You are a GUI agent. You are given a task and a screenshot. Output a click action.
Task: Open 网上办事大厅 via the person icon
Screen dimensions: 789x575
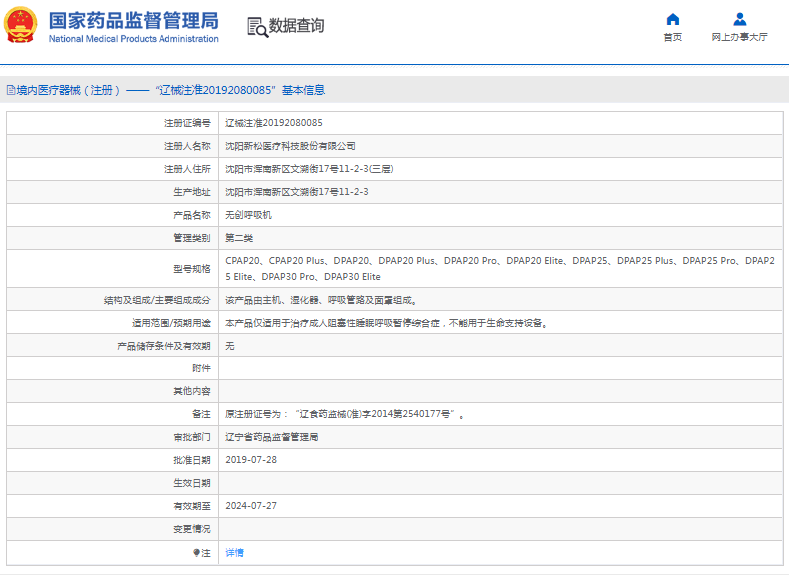(739, 19)
